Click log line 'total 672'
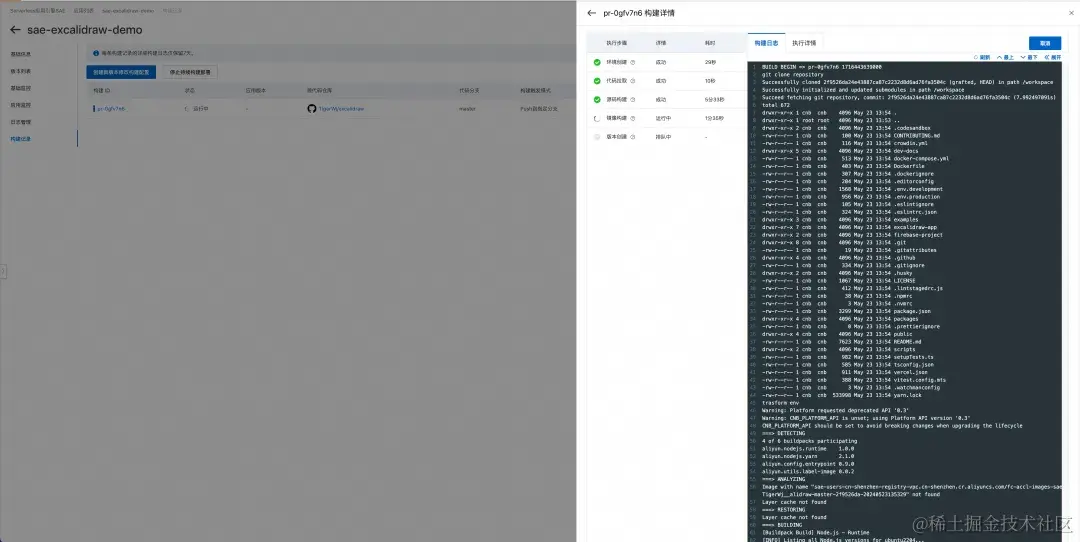The image size is (1080, 542). (x=775, y=105)
